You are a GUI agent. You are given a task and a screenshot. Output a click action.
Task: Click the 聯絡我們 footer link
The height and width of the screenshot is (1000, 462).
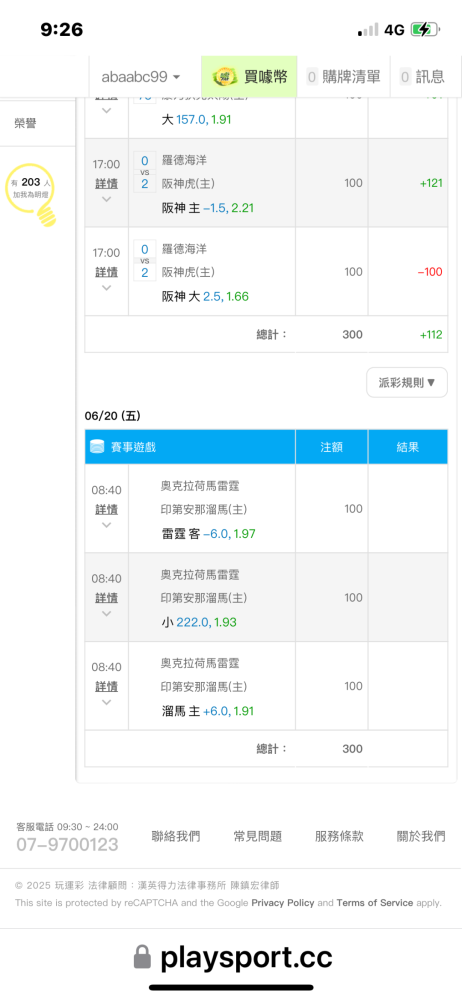click(176, 836)
